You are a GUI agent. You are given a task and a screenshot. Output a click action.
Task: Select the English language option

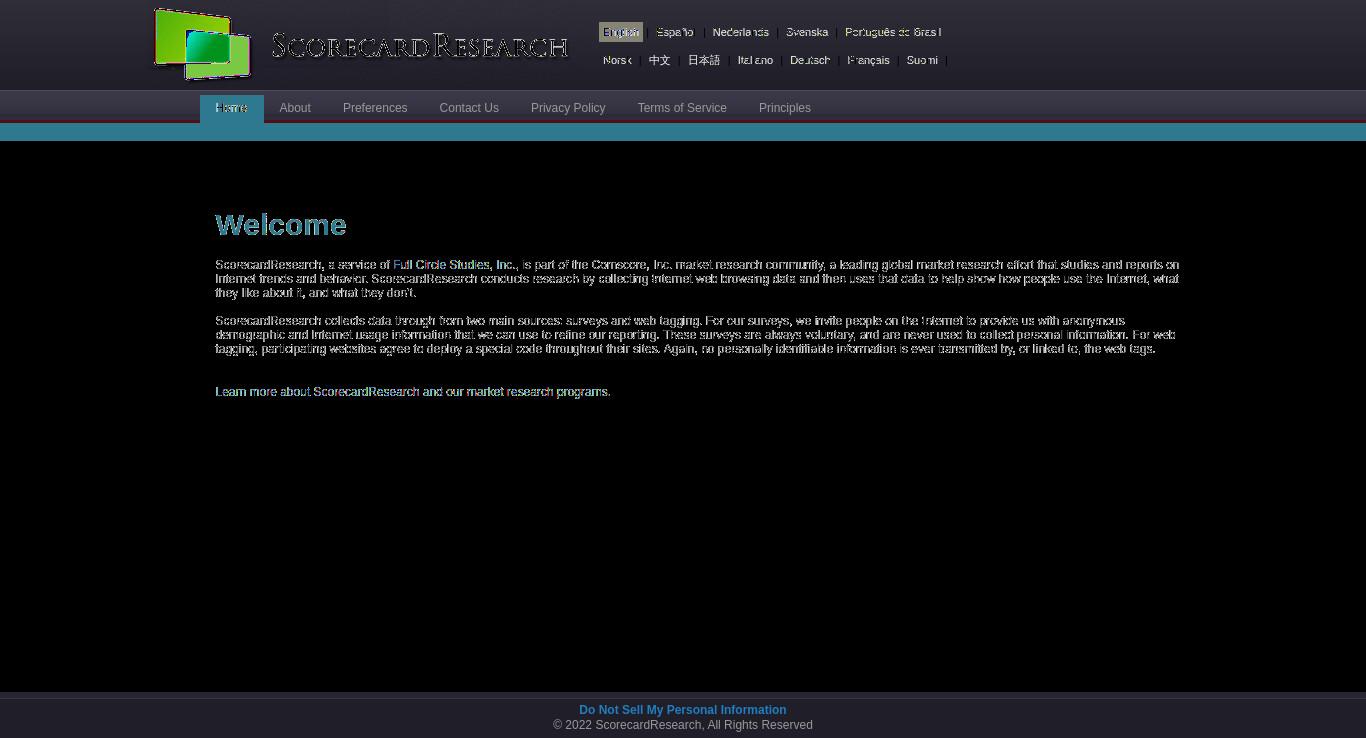[621, 32]
